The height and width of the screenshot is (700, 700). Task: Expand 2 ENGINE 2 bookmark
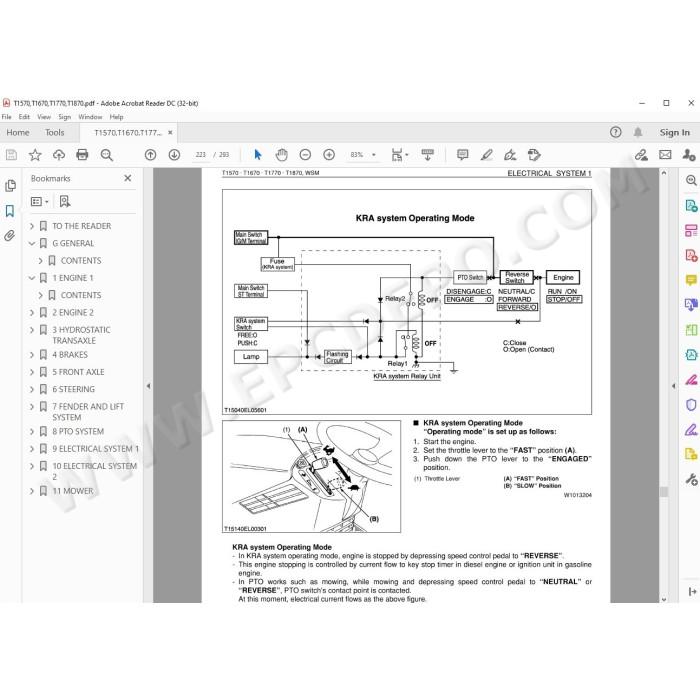pos(32,312)
